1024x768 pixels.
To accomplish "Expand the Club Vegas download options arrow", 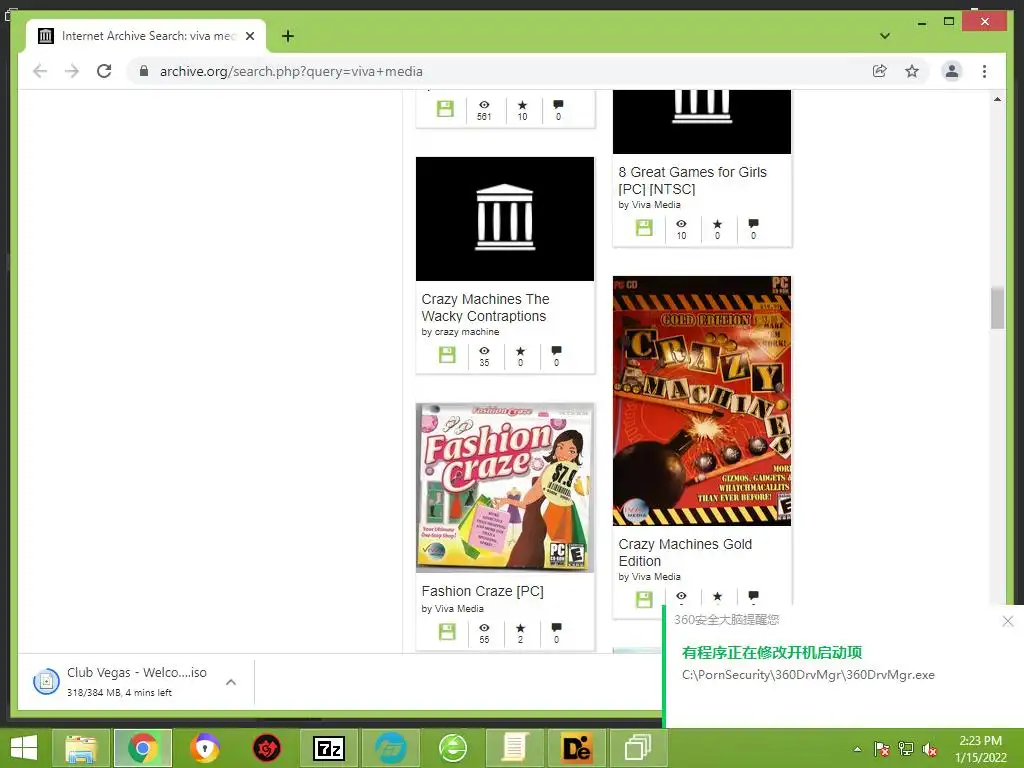I will click(x=231, y=682).
